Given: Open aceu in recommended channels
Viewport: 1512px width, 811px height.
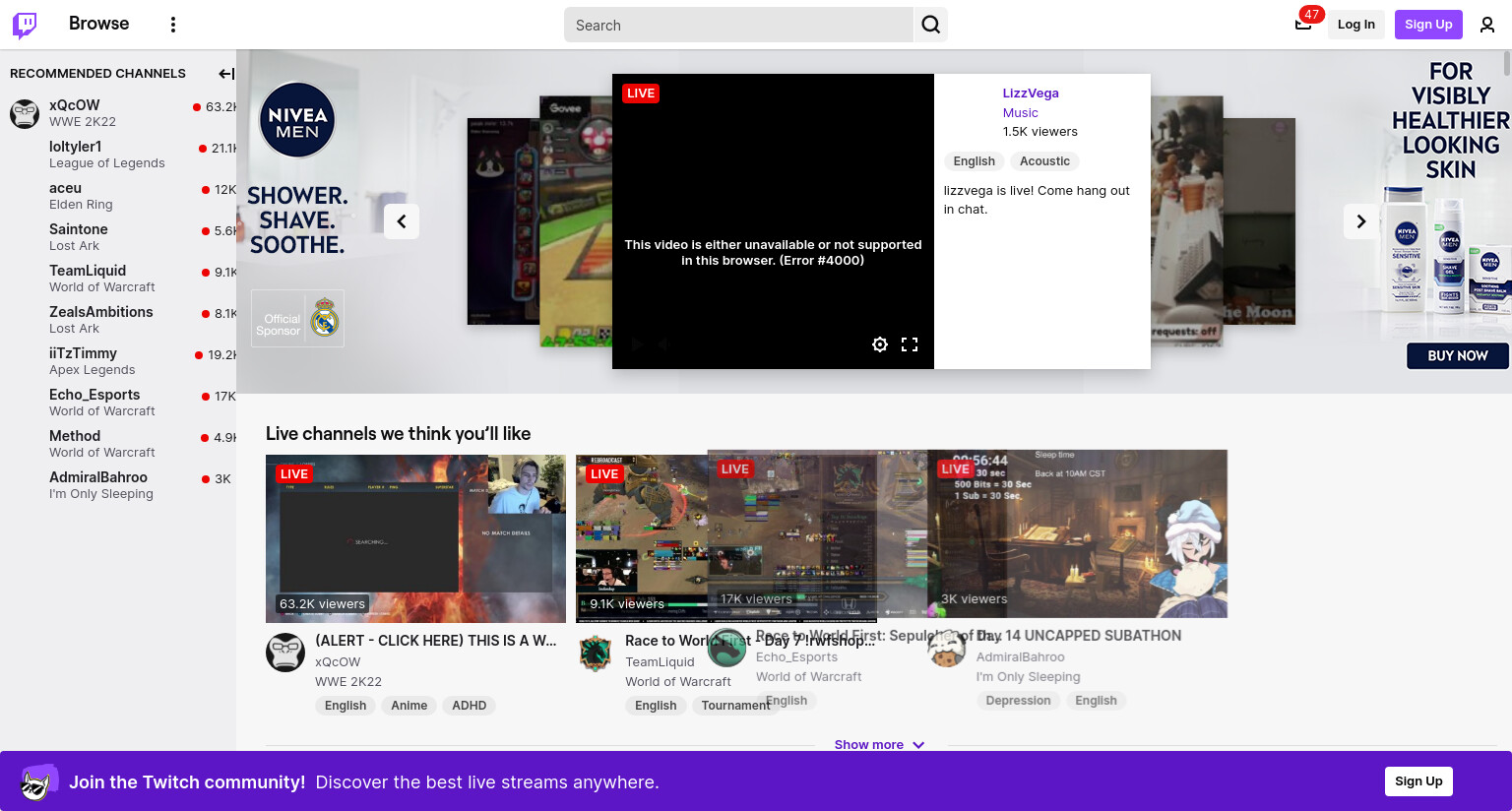Looking at the screenshot, I should click(x=118, y=196).
